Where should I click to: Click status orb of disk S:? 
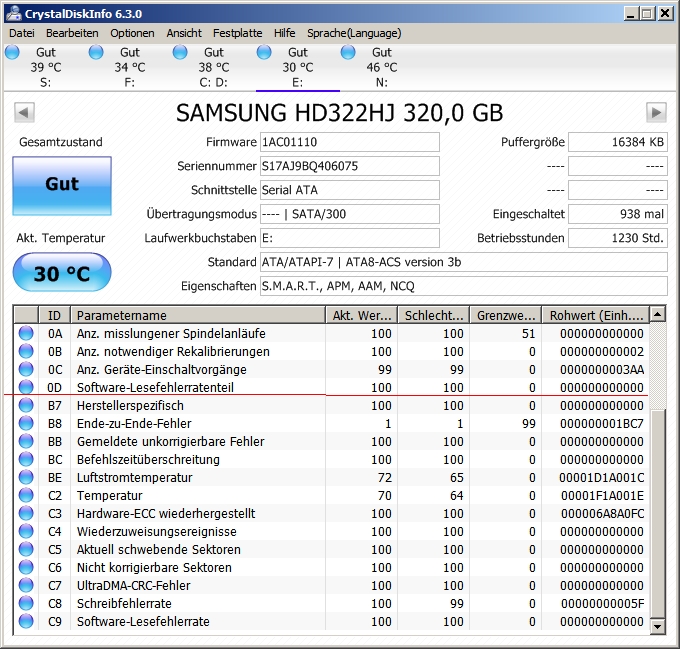click(x=12, y=52)
